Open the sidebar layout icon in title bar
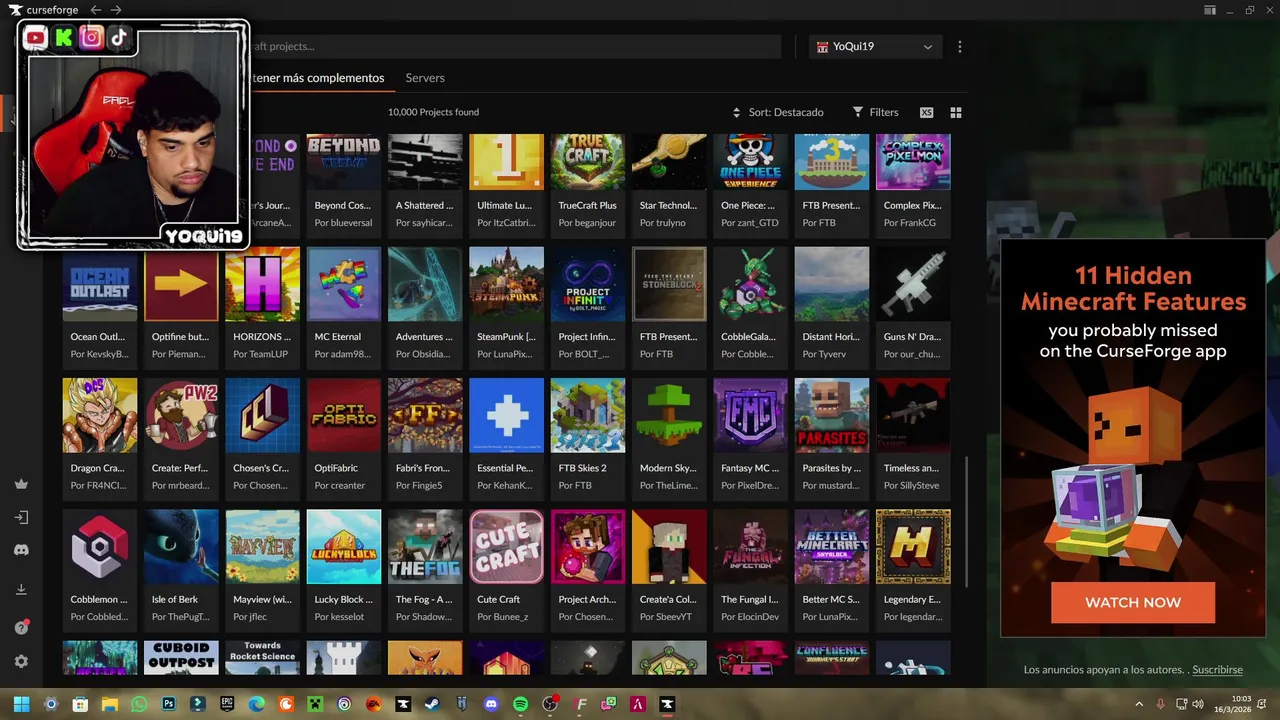Screen dimensions: 1280x720 (x=1210, y=10)
